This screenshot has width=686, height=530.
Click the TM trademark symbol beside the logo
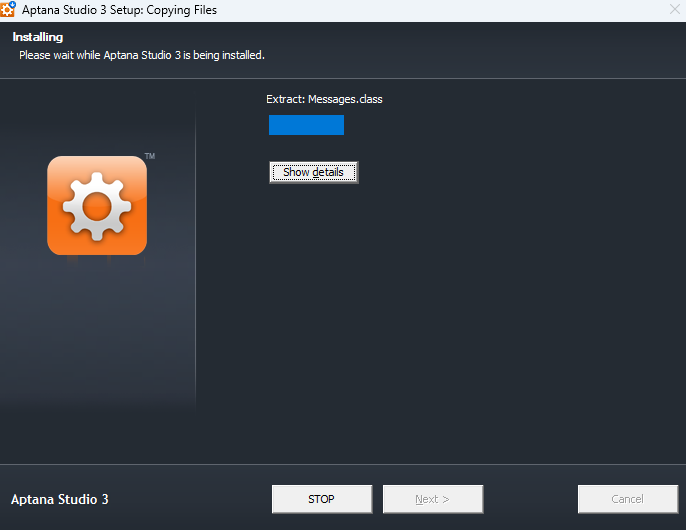coord(150,157)
